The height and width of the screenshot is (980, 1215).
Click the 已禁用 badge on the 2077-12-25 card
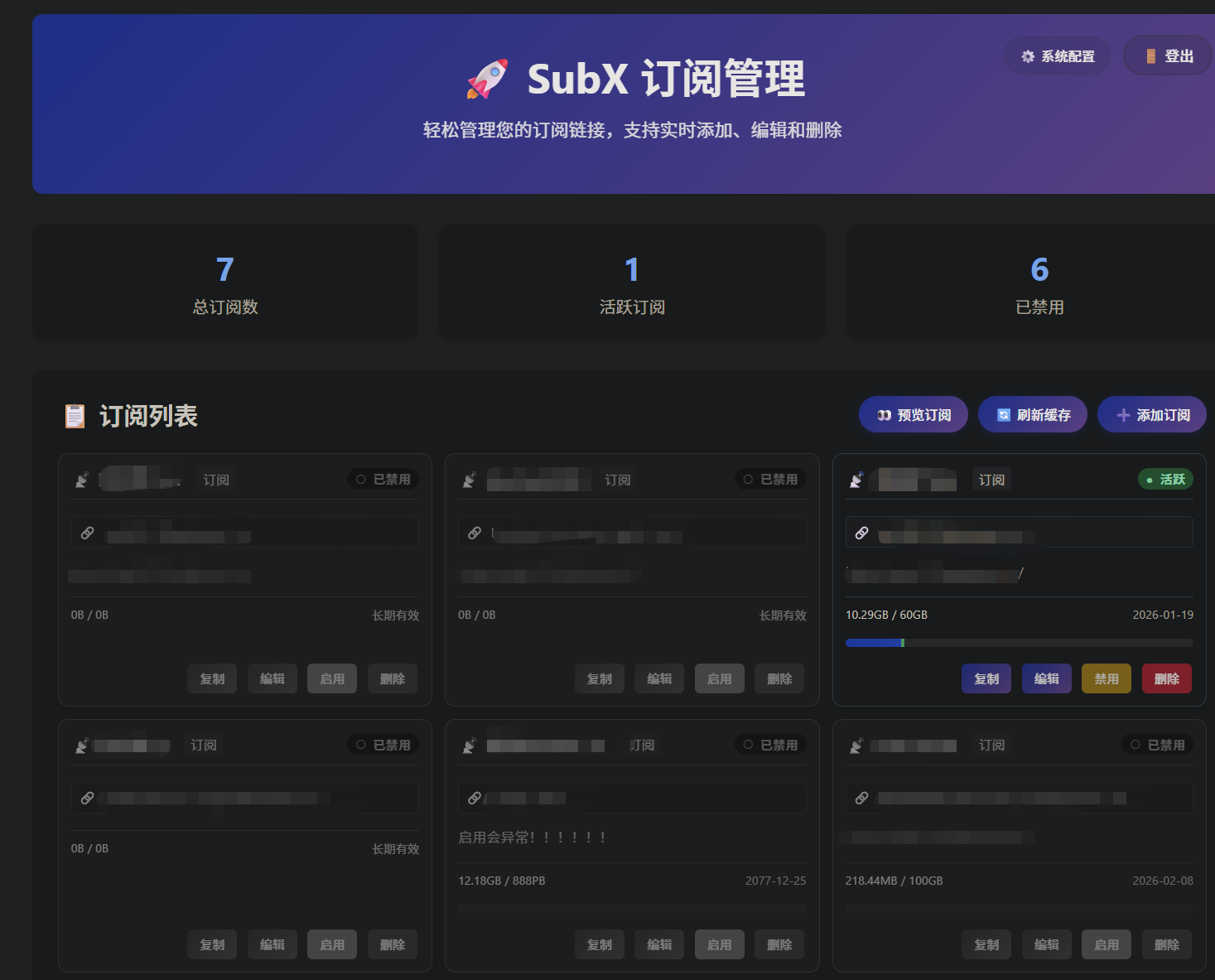tap(770, 745)
